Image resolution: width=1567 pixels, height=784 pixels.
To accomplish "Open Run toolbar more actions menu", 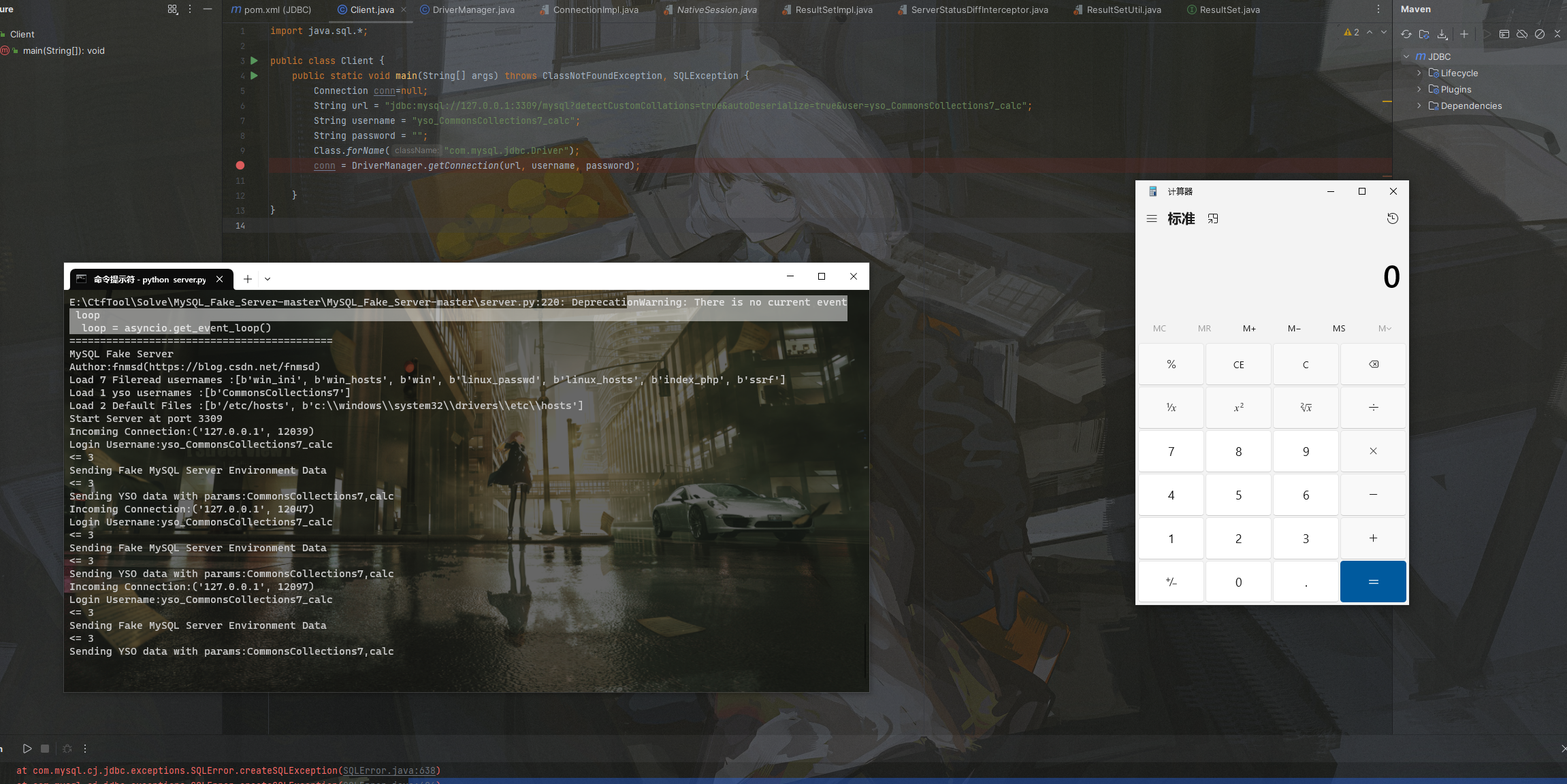I will (x=85, y=749).
